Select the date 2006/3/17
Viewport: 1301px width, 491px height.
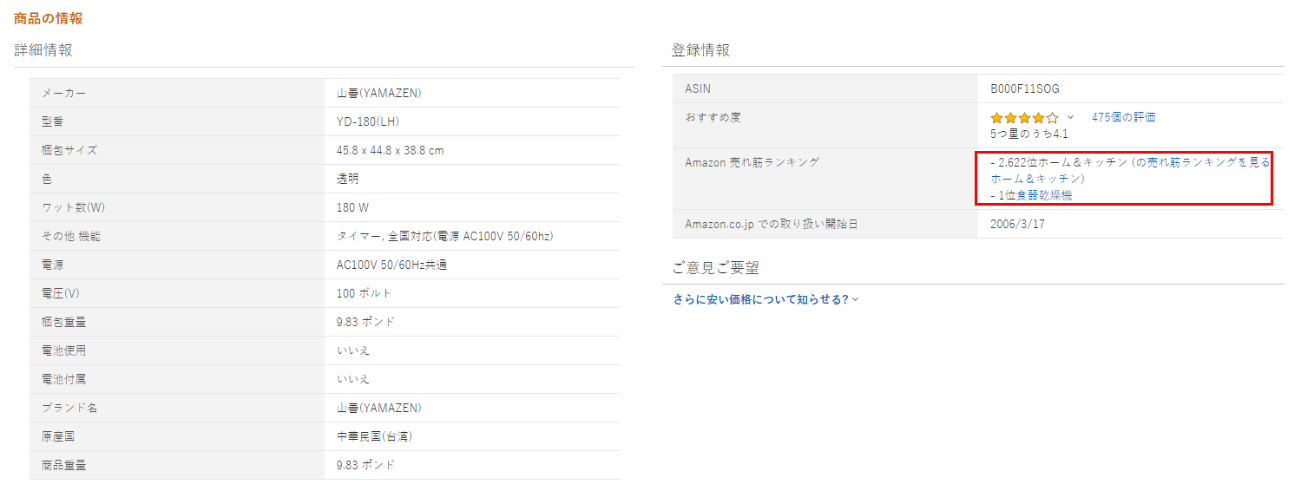(1018, 224)
